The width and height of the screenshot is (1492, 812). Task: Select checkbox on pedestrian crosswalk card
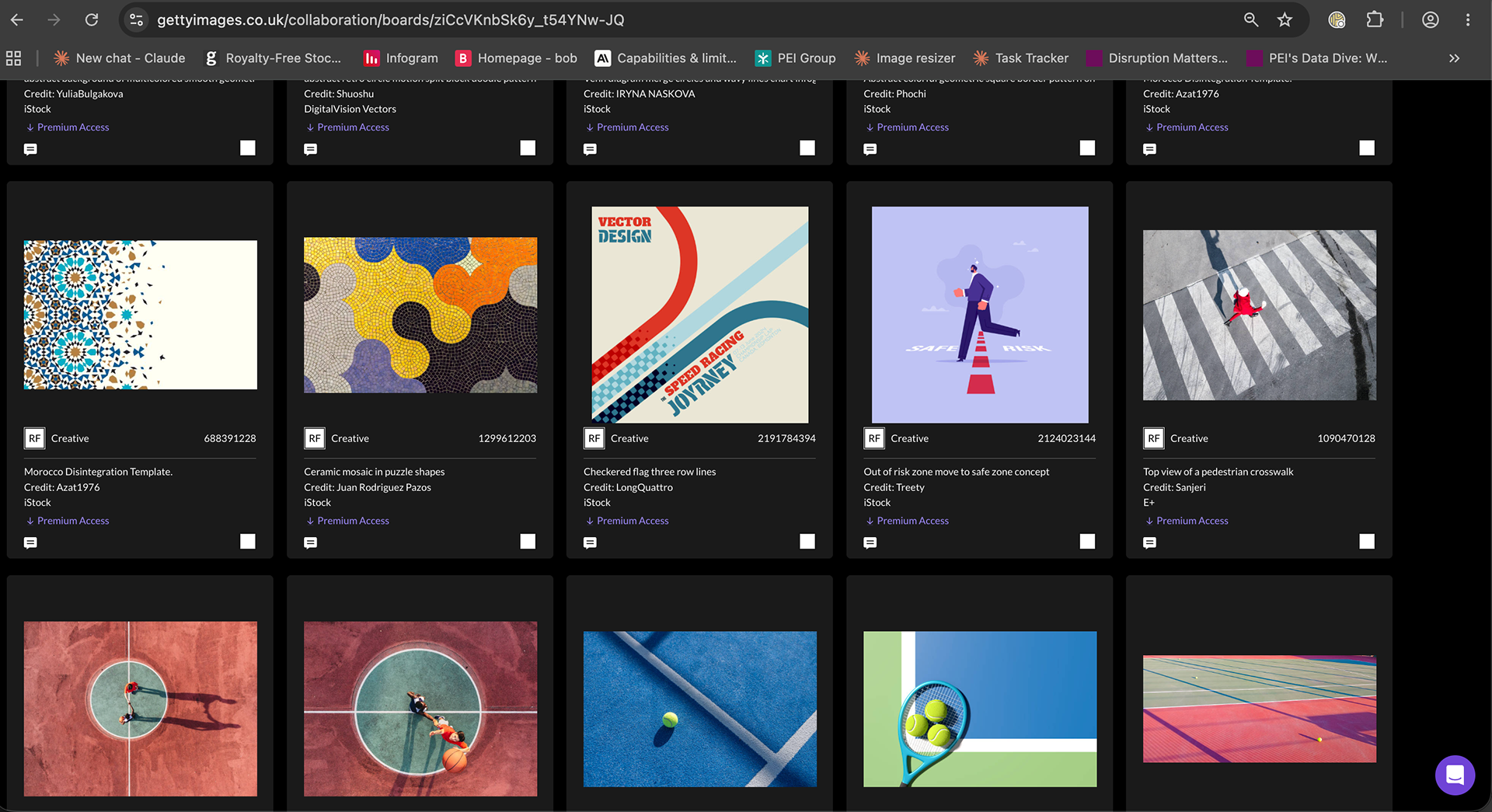point(1367,542)
